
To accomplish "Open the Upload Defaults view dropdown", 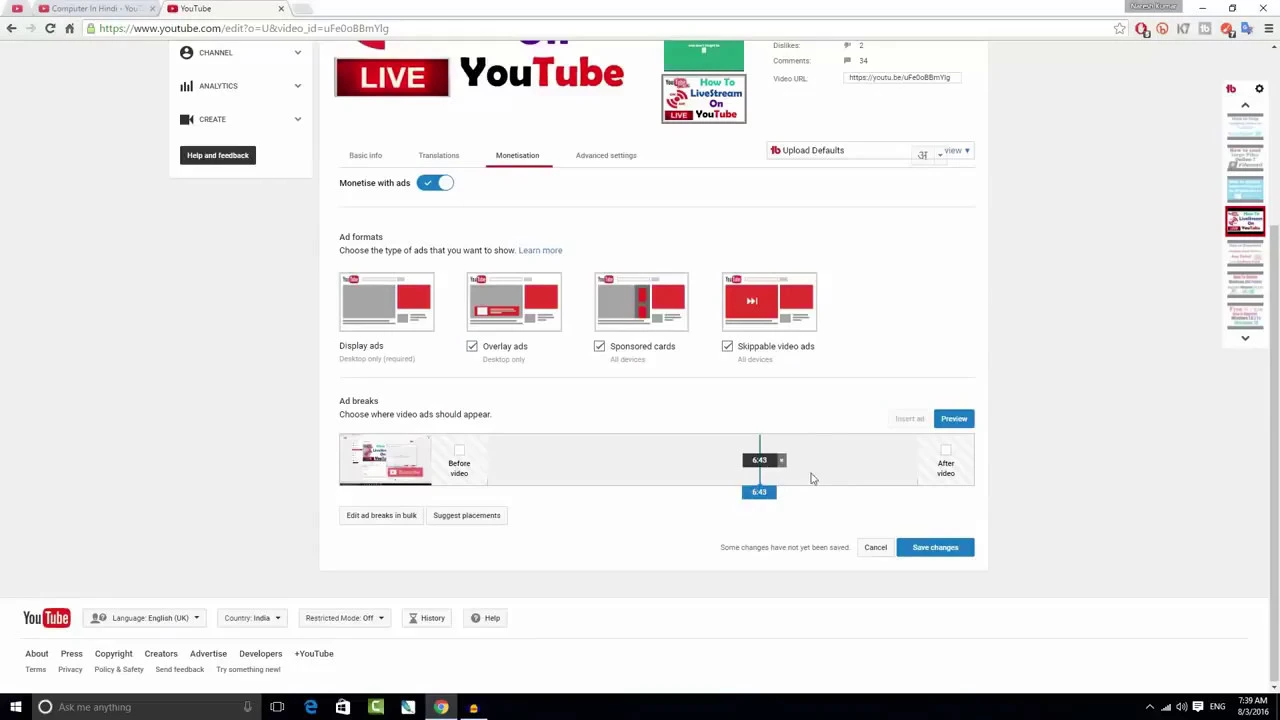I will (x=957, y=151).
